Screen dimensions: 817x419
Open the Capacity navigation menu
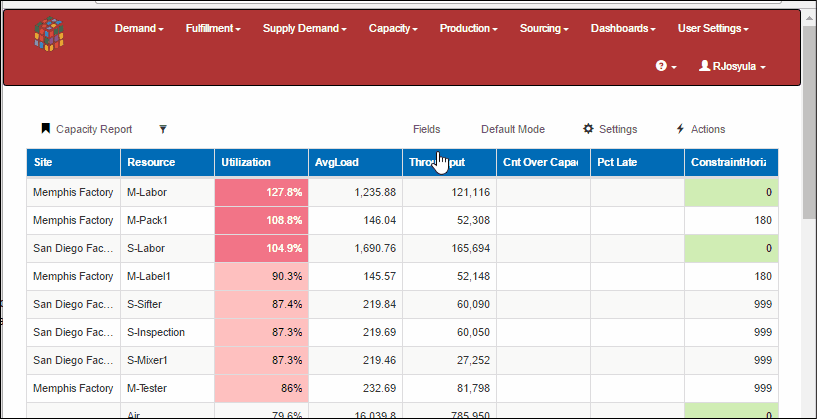393,29
